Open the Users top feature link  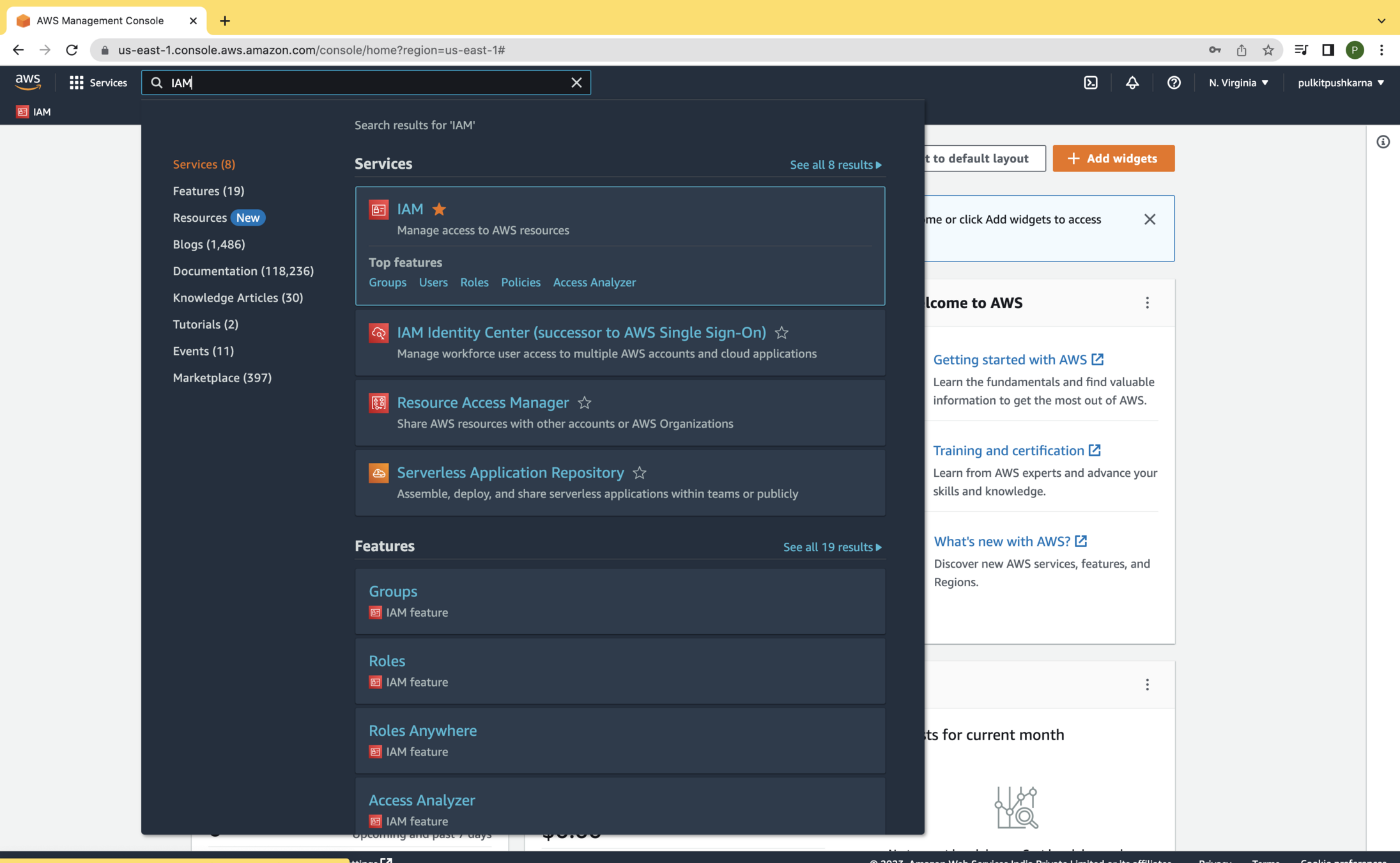click(x=433, y=282)
